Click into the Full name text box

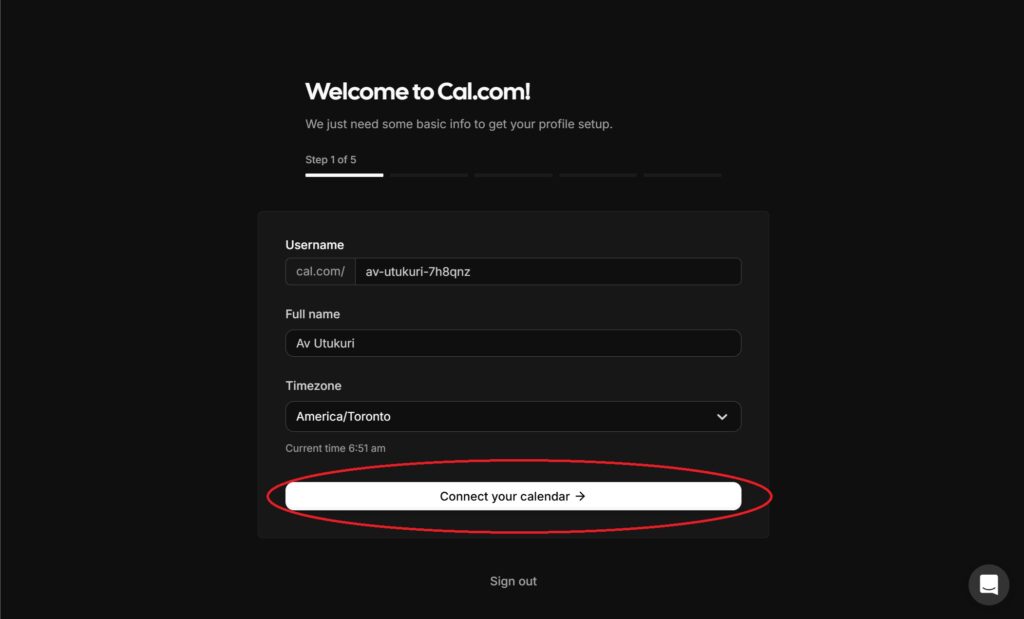click(x=513, y=344)
